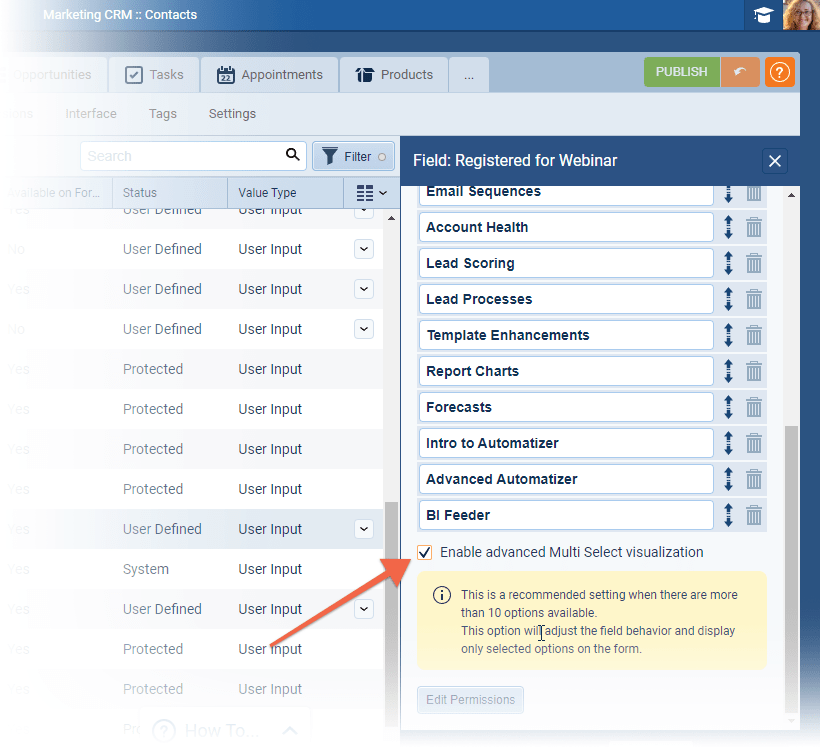Open the more tabs ellipsis menu
The image size is (820, 747).
[x=469, y=75]
